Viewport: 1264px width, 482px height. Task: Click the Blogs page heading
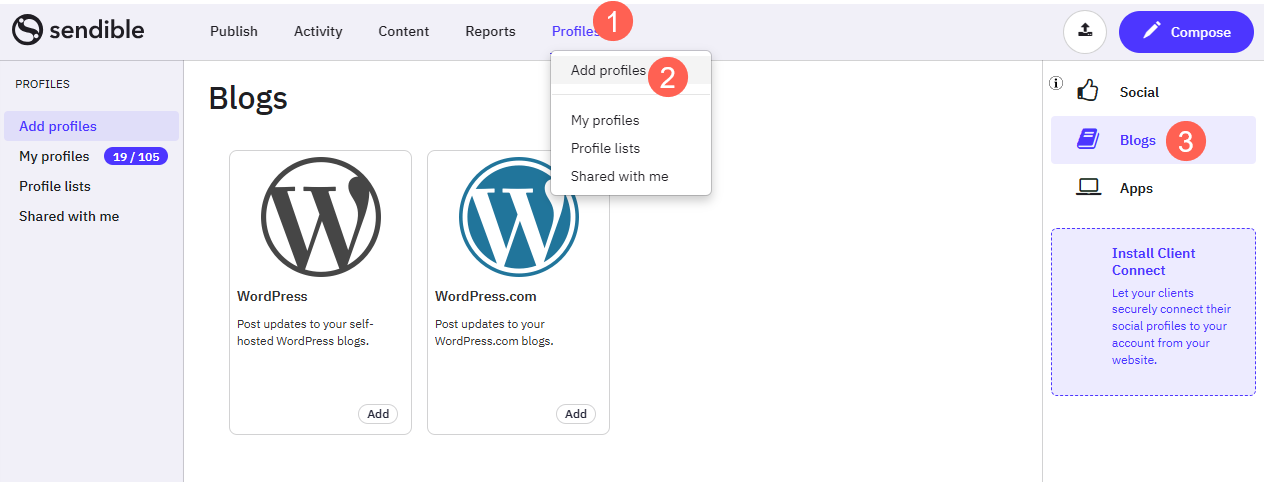pyautogui.click(x=248, y=97)
